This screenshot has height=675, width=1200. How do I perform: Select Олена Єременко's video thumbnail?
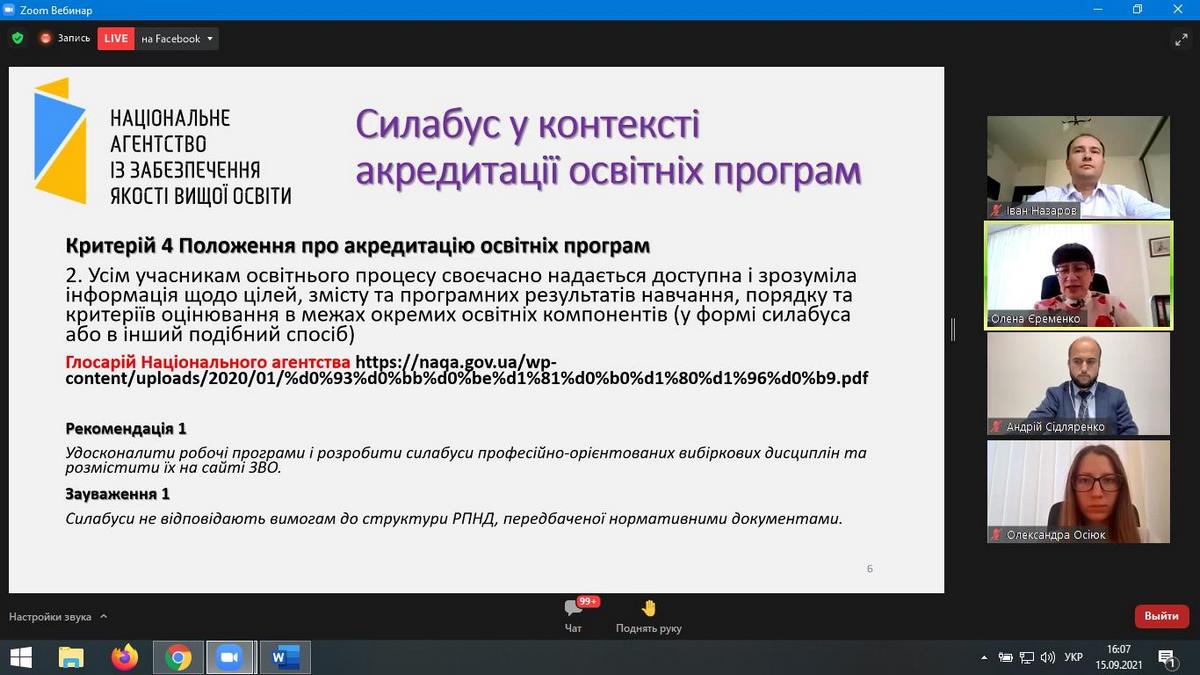click(1078, 274)
